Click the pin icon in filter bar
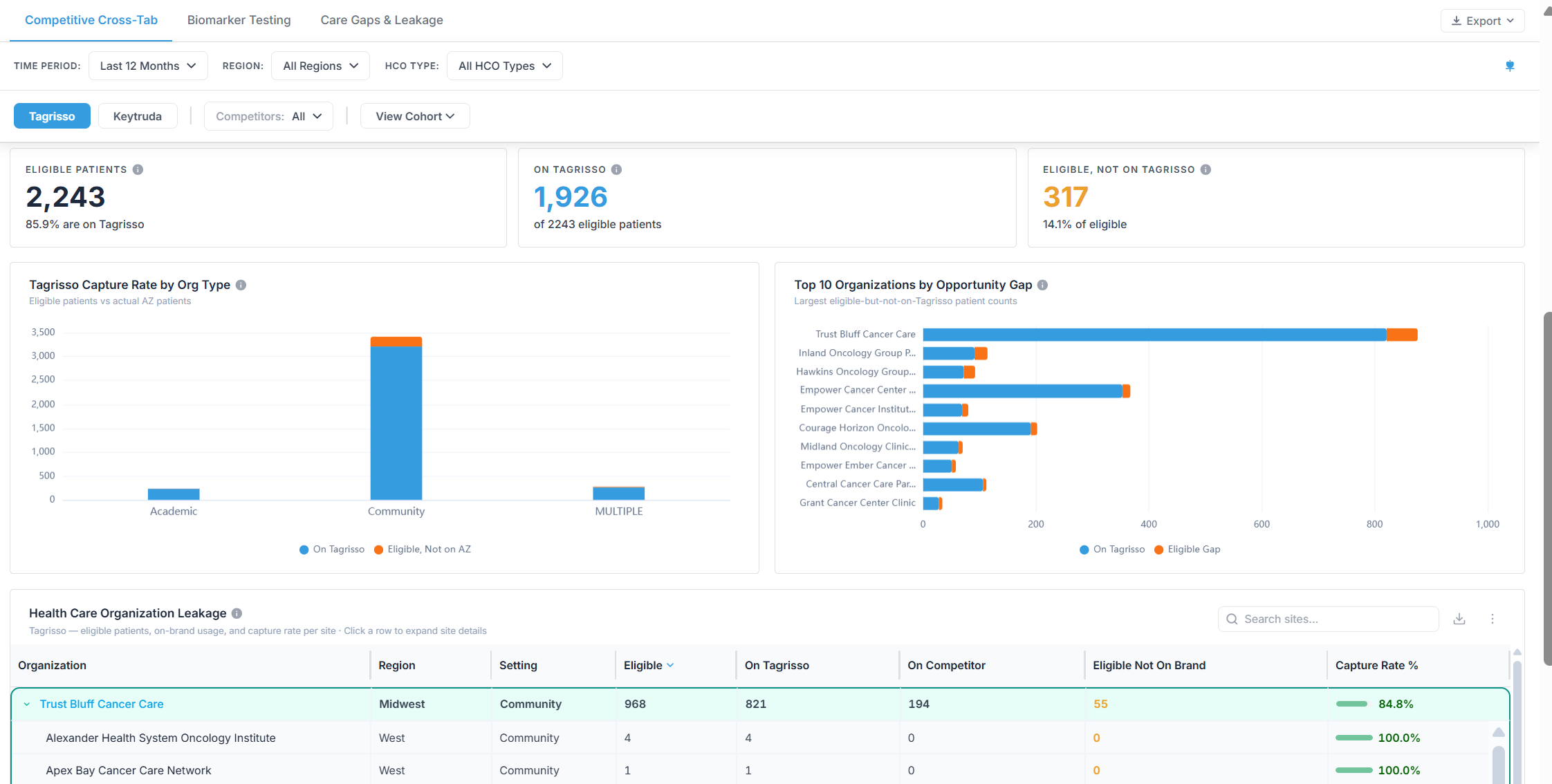Viewport: 1552px width, 784px height. pyautogui.click(x=1510, y=66)
